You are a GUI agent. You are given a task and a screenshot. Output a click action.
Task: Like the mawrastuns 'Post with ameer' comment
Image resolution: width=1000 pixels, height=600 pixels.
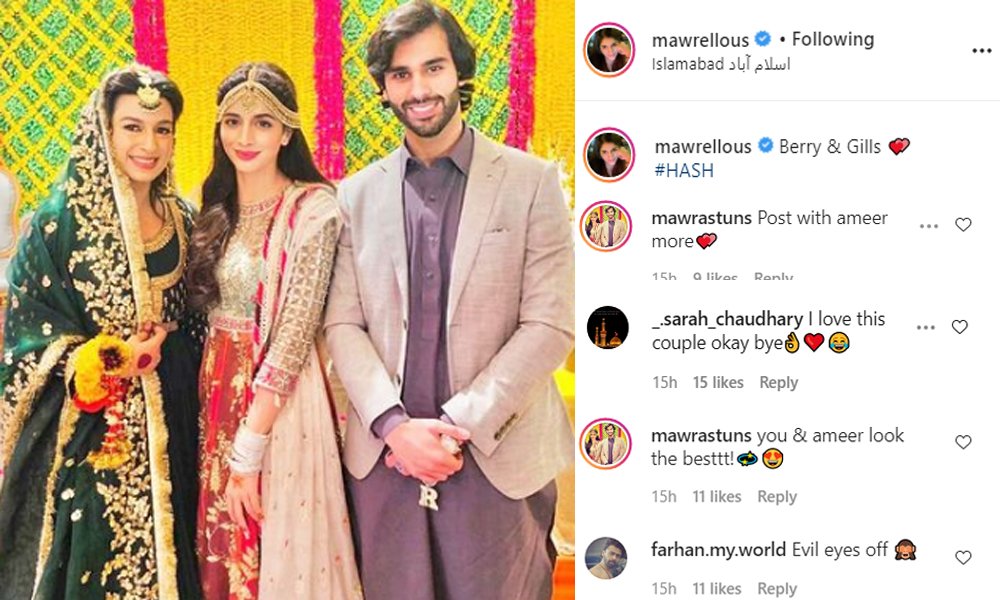click(x=963, y=224)
